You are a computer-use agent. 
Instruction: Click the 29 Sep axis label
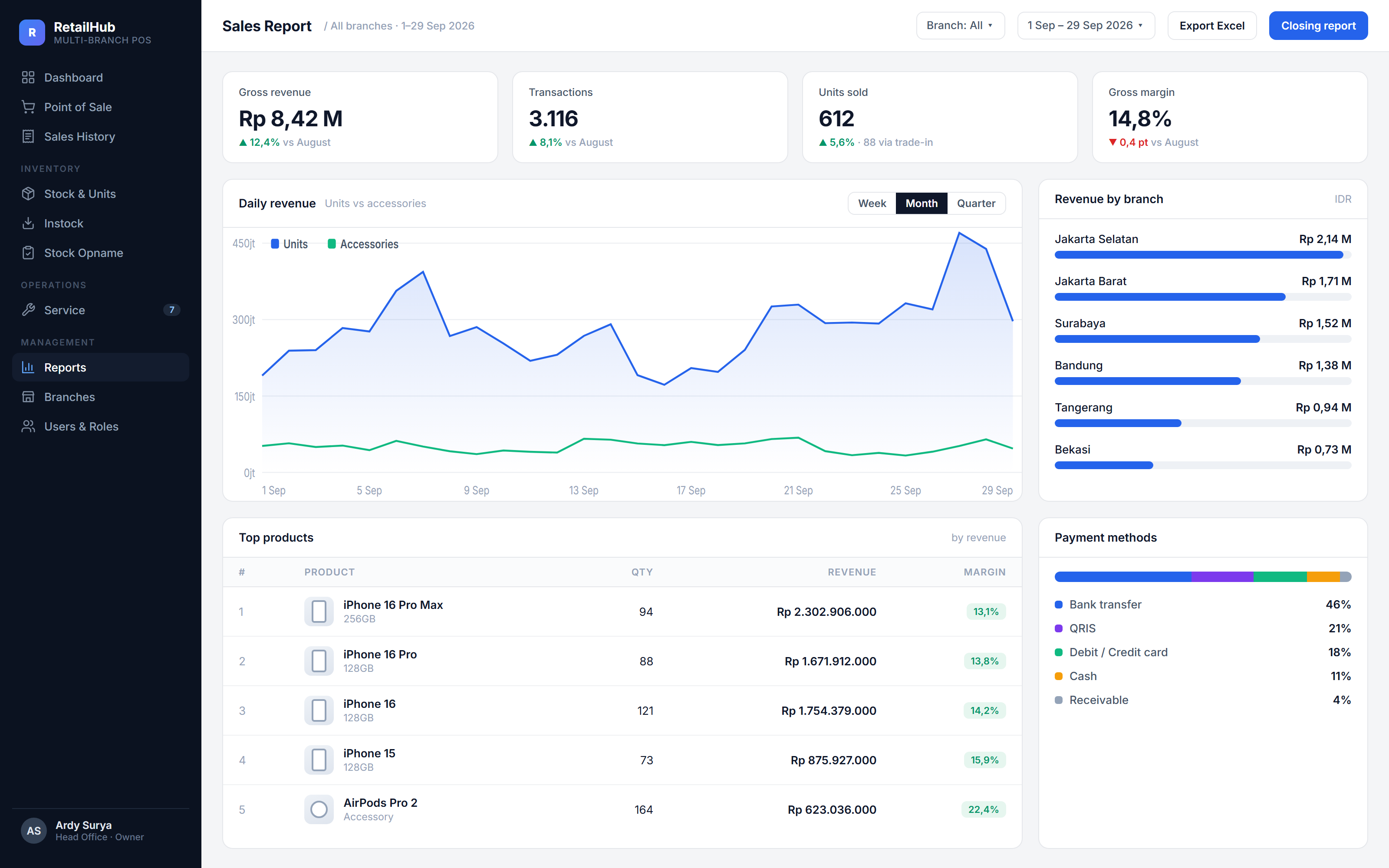coord(997,490)
